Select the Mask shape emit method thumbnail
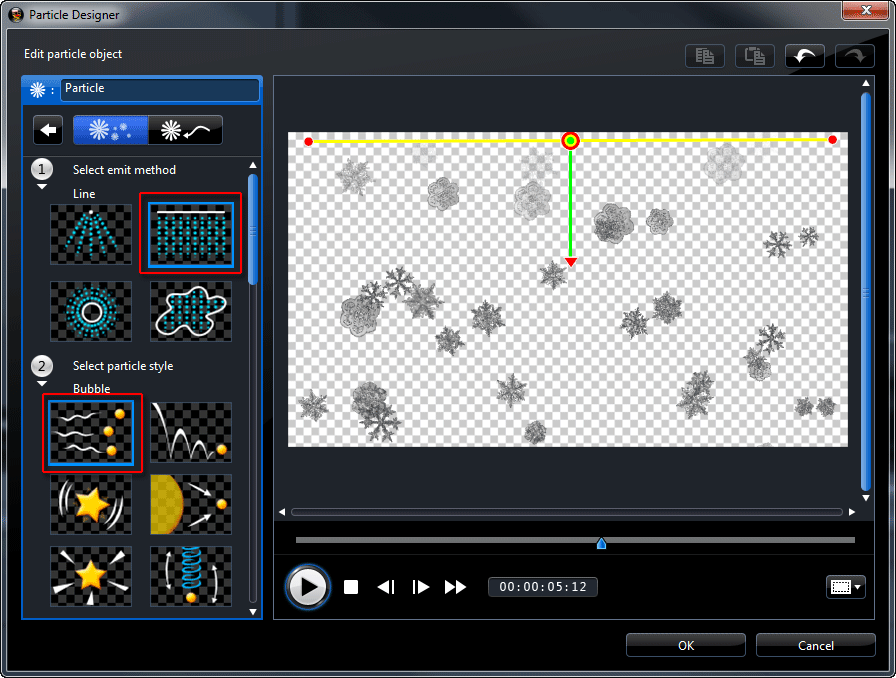 point(191,311)
